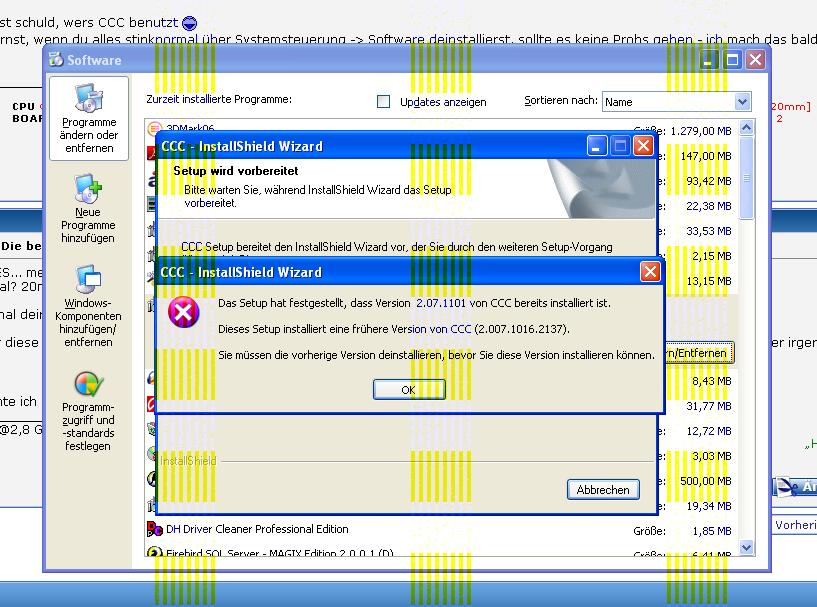Open Programmzugriff und -standards festlegen
Image resolution: width=817 pixels, height=607 pixels.
(x=88, y=411)
